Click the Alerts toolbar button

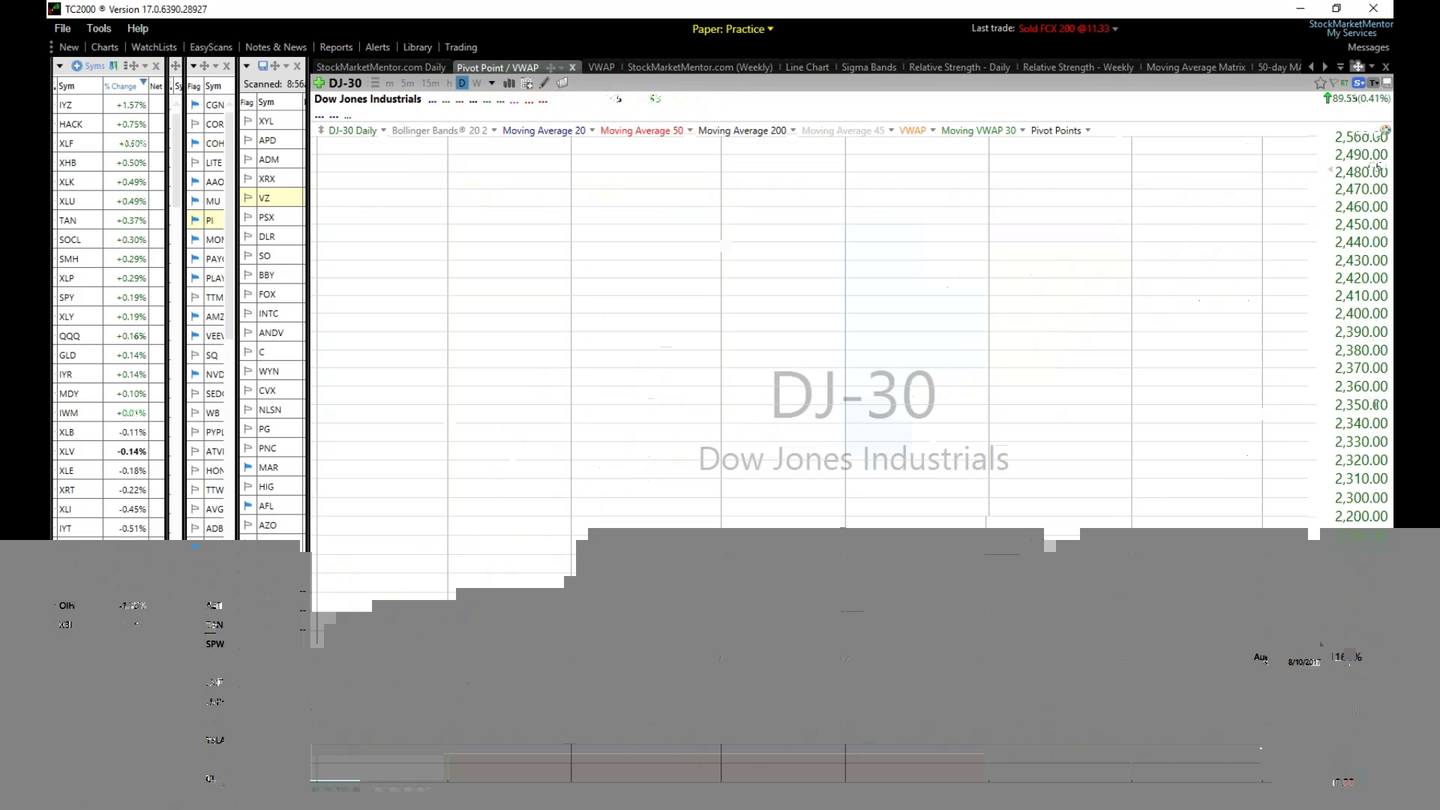coord(377,47)
